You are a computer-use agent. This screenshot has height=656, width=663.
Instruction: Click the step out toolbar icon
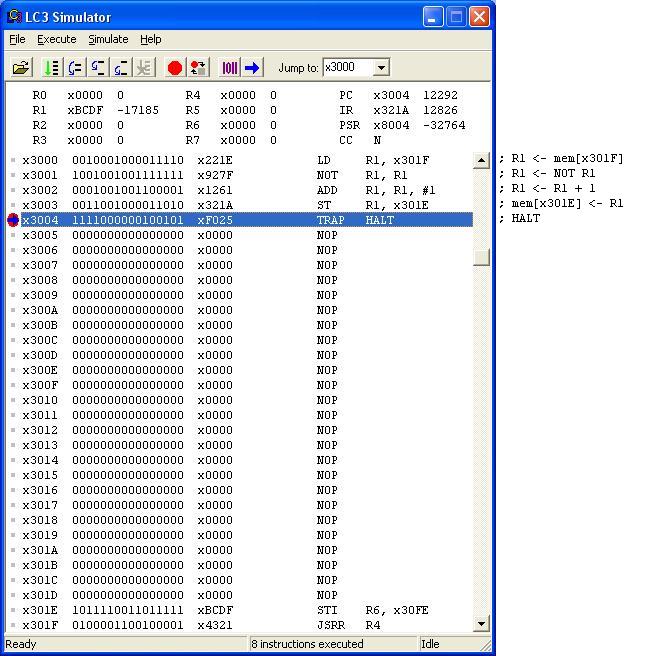coord(121,68)
